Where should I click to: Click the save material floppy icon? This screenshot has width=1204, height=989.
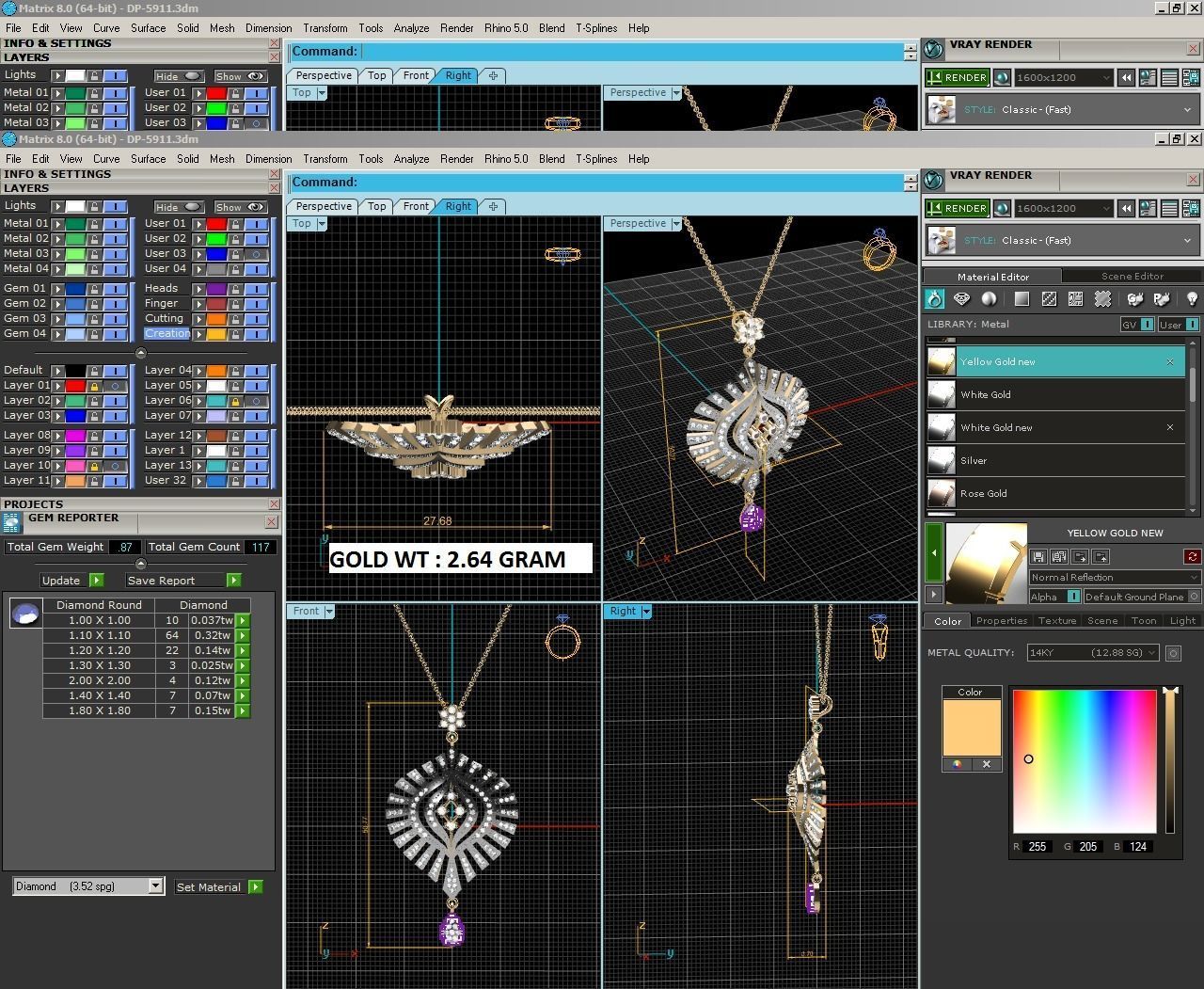pyautogui.click(x=1038, y=557)
